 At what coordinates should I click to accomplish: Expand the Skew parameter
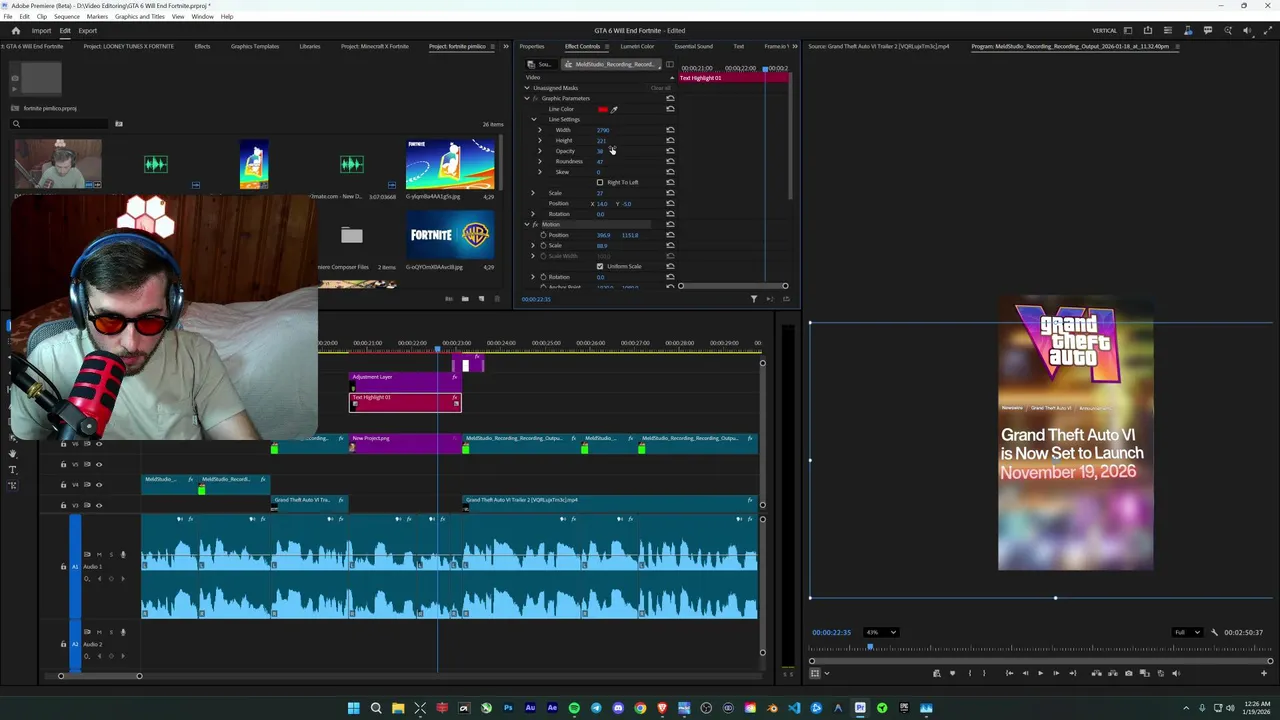click(540, 172)
